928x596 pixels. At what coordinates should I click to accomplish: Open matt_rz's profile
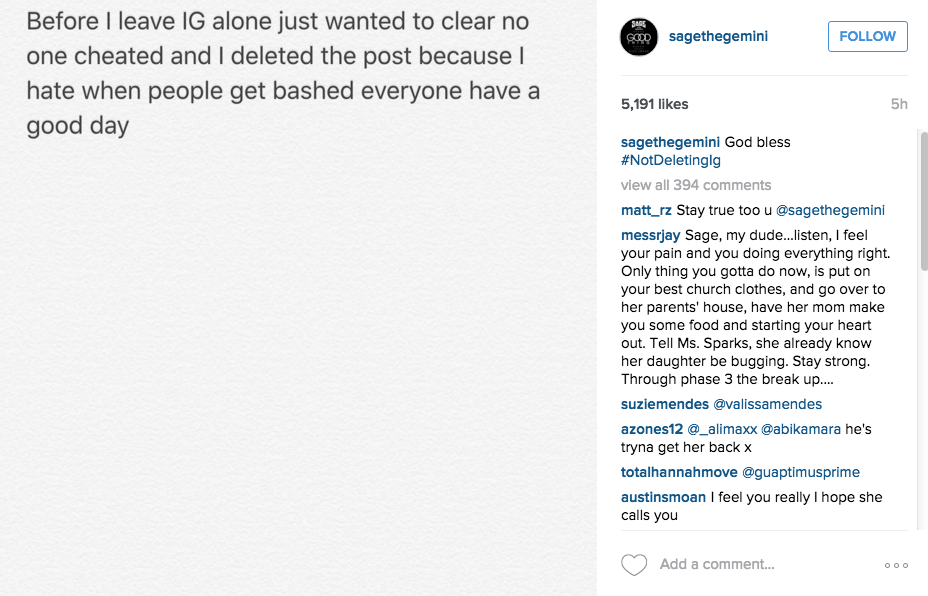pos(646,210)
